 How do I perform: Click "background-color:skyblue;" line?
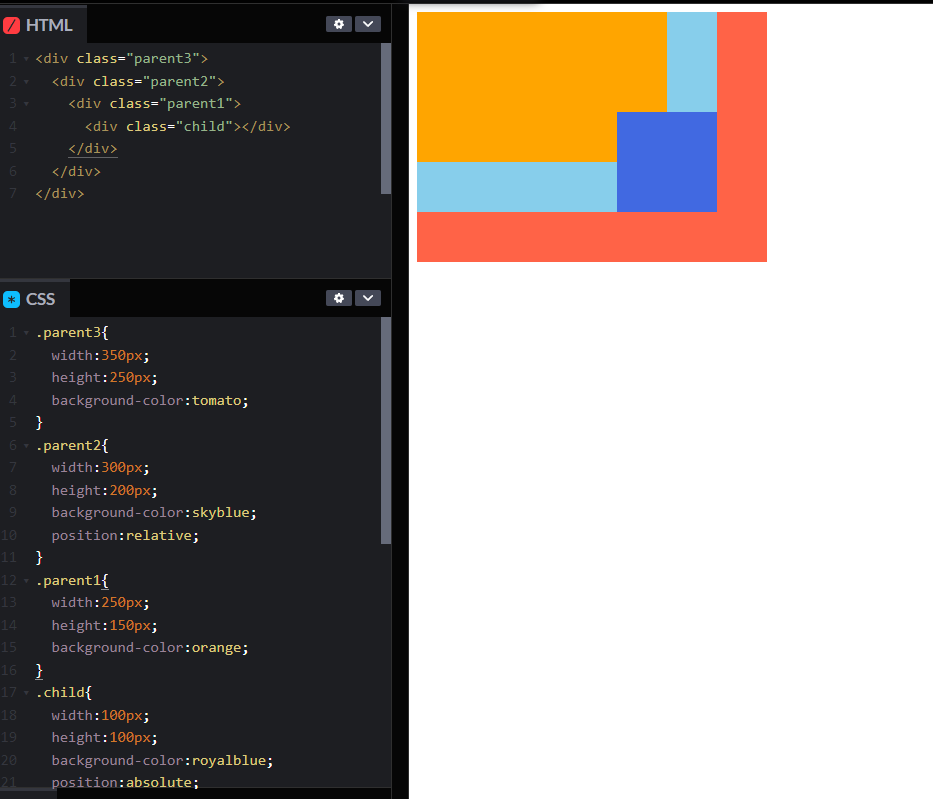pos(154,512)
